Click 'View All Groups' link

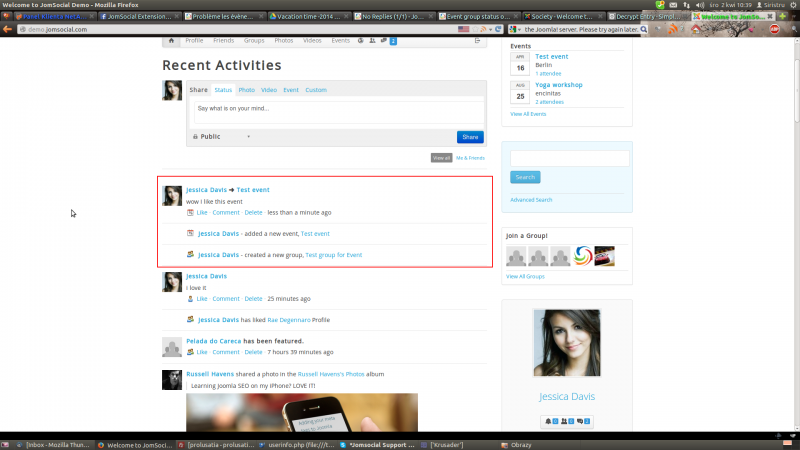click(x=525, y=277)
